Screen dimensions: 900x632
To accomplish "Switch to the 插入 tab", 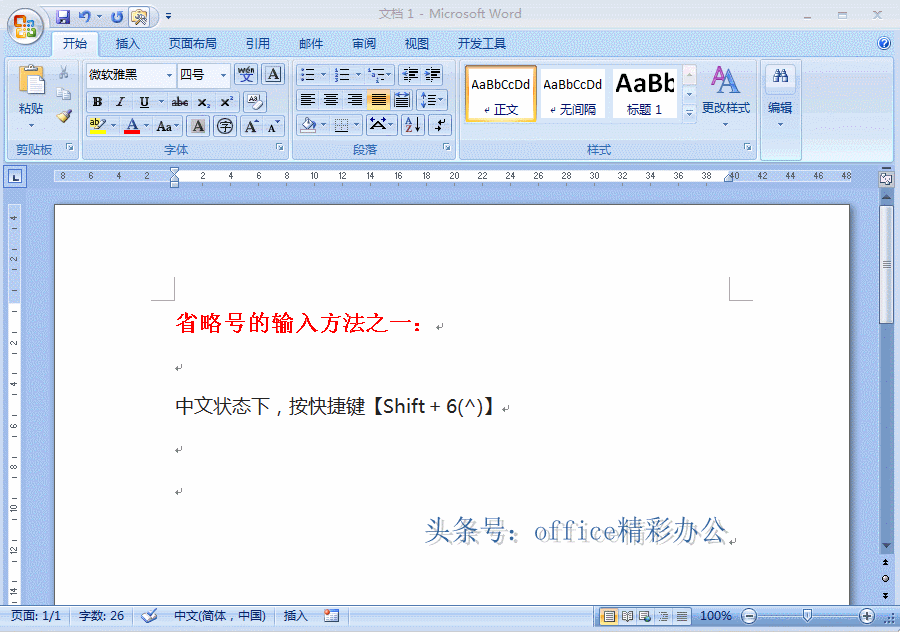I will [127, 44].
